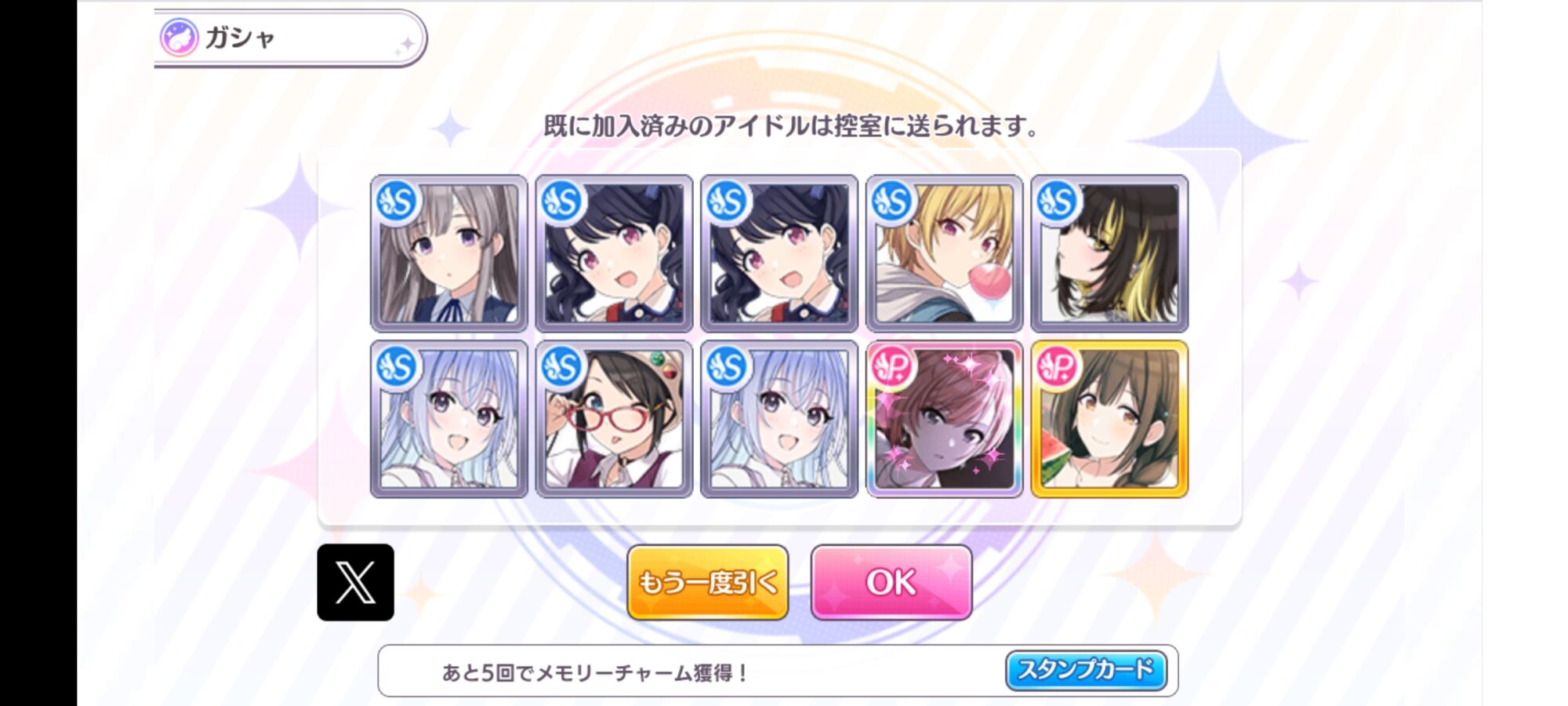The image size is (1568, 706).
Task: Click S badge on the glasses idol card
Action: (561, 366)
